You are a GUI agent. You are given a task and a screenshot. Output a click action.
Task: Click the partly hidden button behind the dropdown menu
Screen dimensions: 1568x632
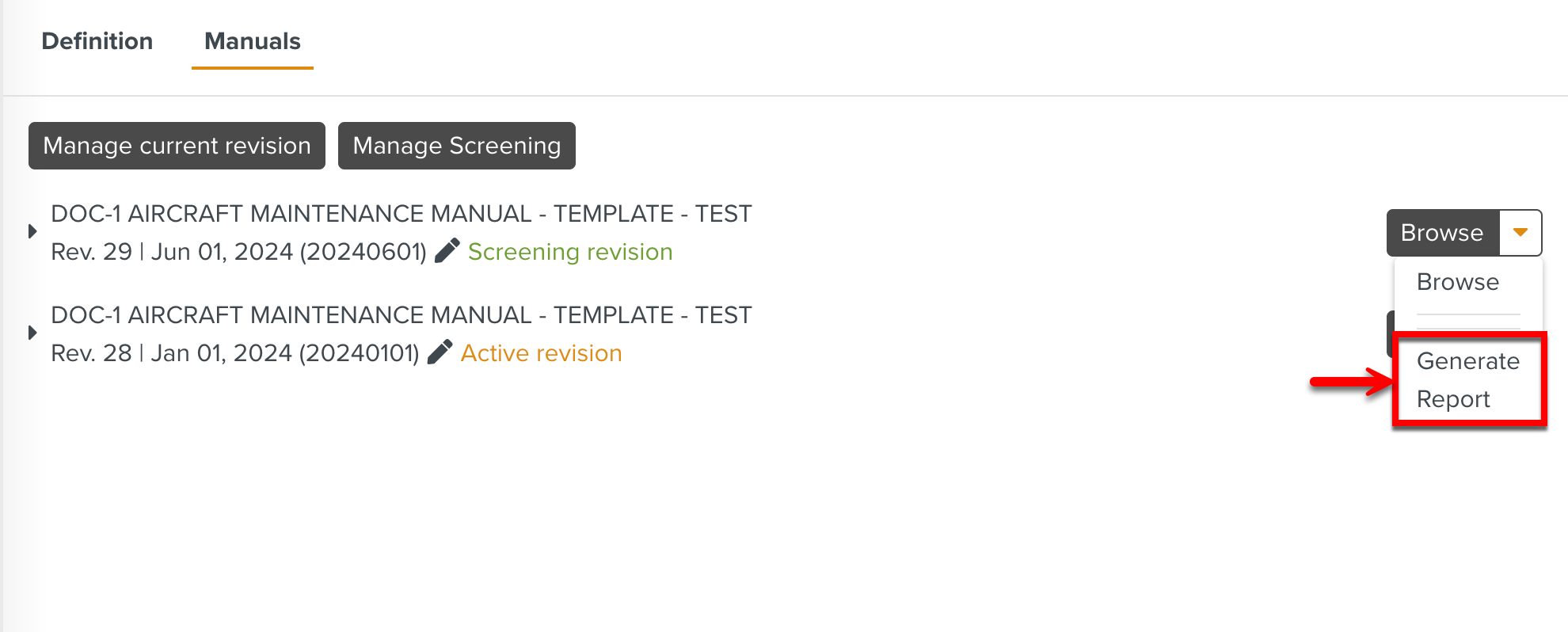point(1391,333)
